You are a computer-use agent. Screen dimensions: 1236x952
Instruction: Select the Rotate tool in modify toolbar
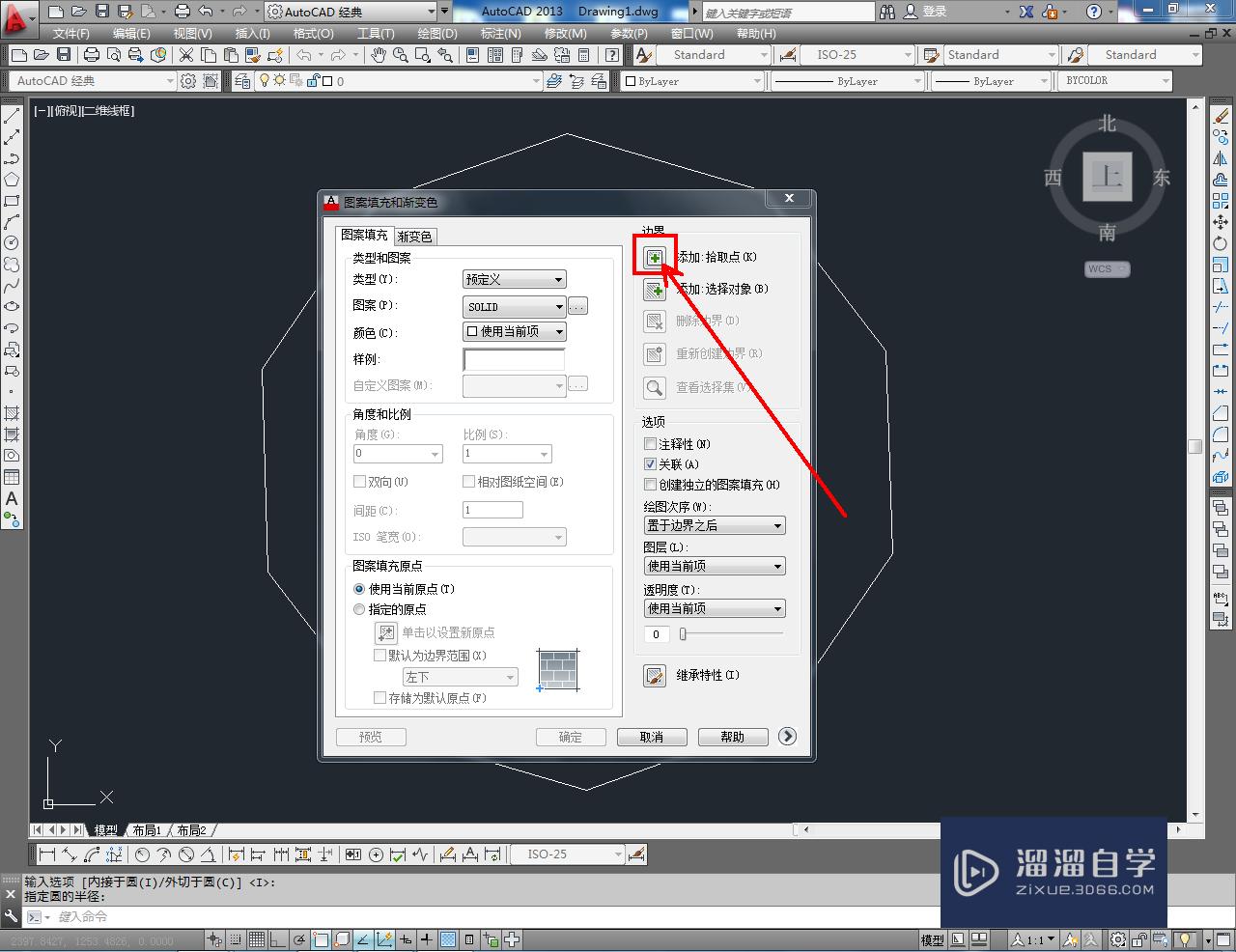(x=1221, y=243)
